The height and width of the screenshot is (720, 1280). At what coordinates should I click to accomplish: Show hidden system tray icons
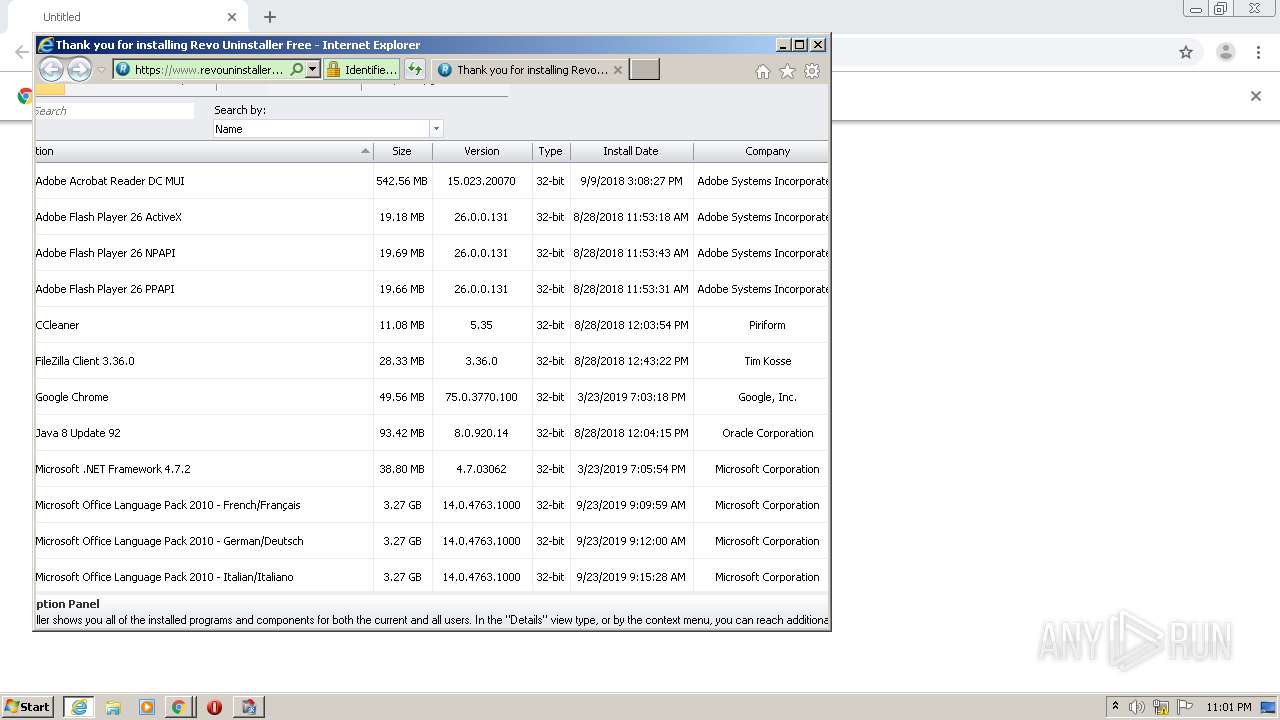click(1115, 707)
